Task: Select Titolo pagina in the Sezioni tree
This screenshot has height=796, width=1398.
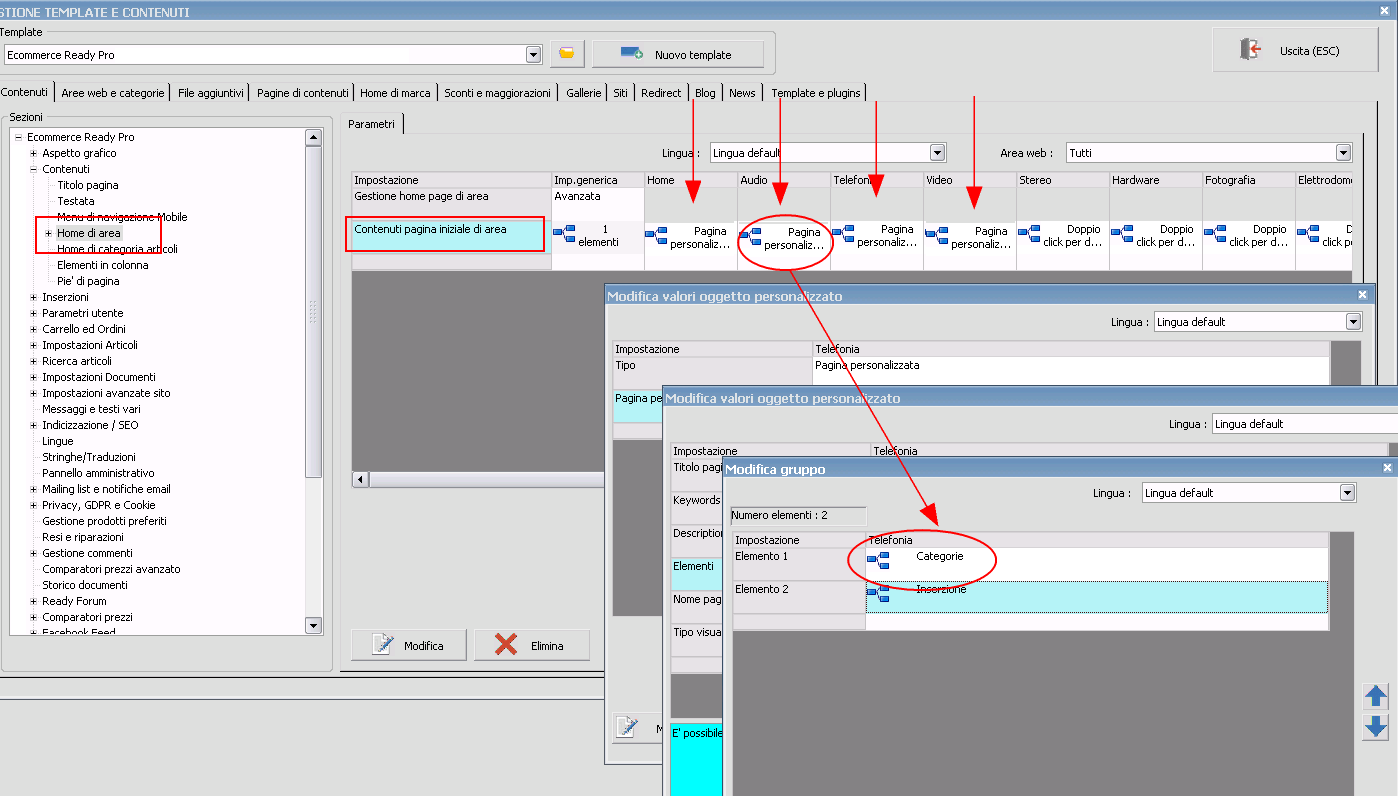Action: click(88, 185)
